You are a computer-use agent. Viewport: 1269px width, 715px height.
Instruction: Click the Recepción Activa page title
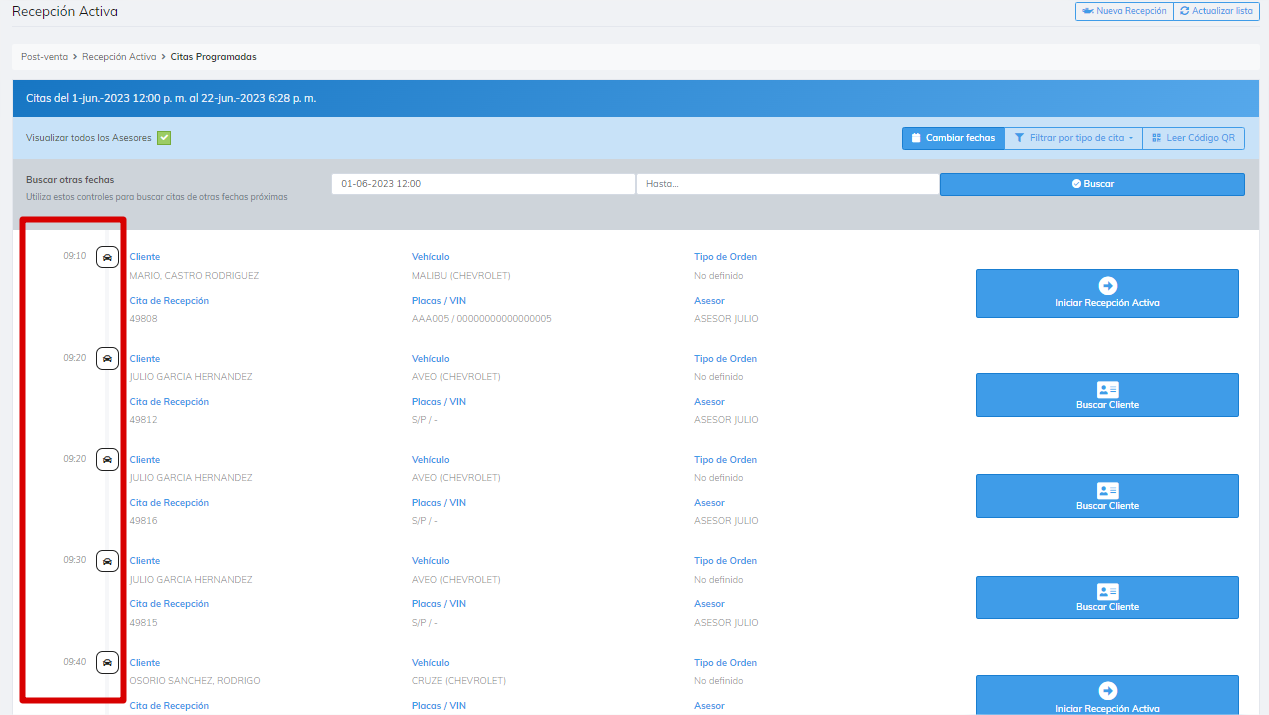coord(64,12)
